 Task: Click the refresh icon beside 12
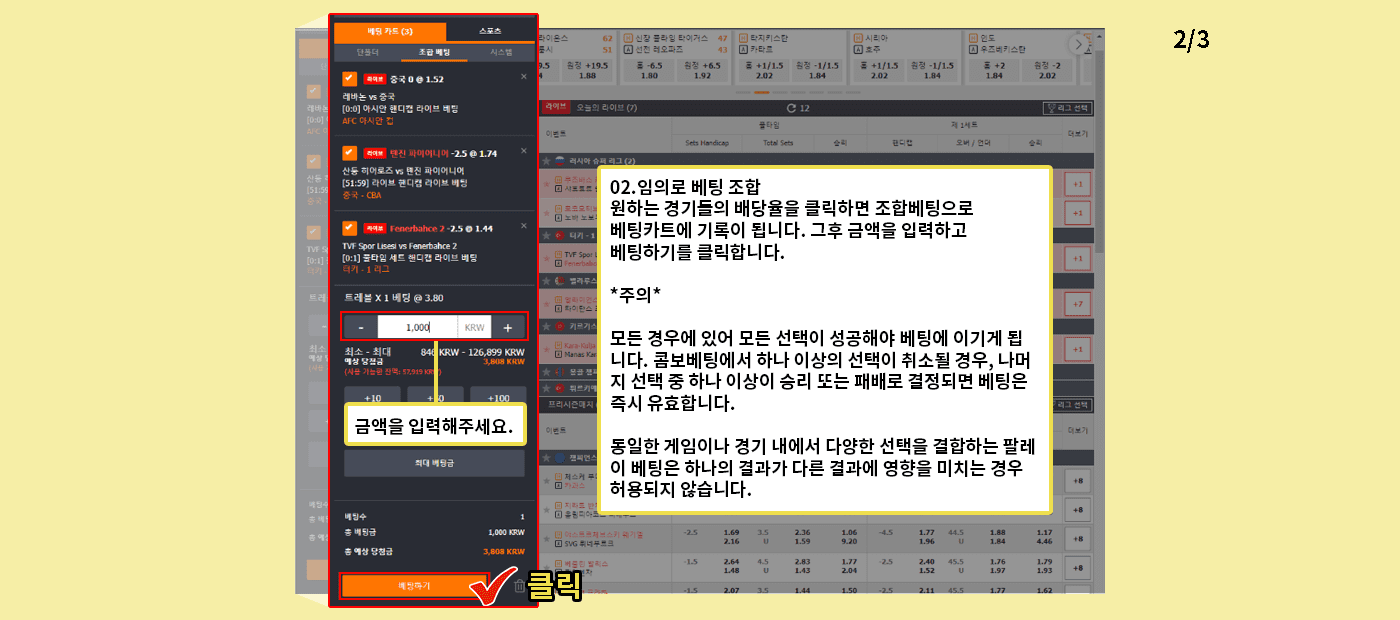(x=792, y=107)
